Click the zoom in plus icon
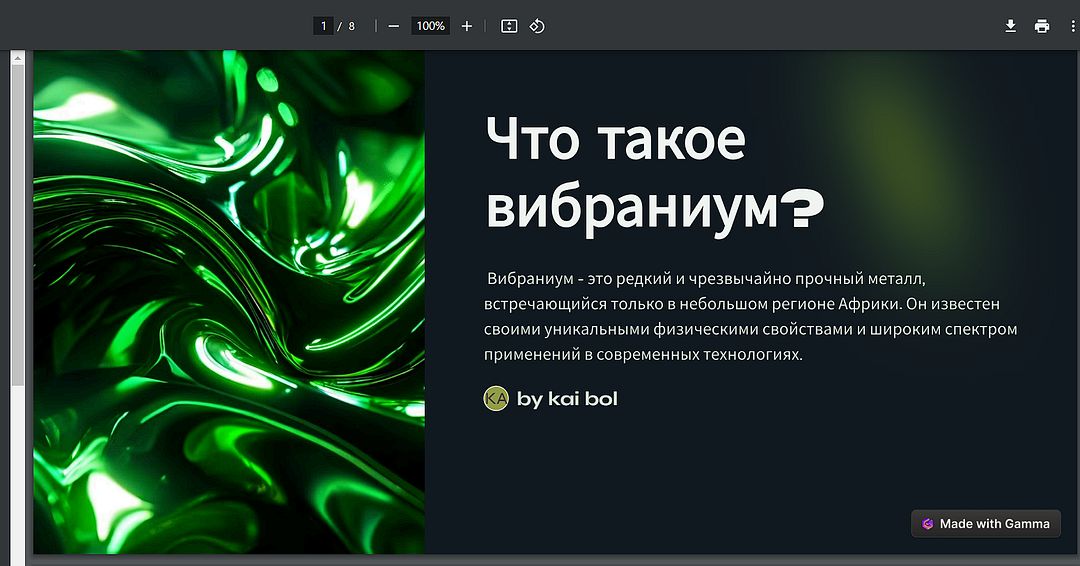This screenshot has width=1080, height=566. click(466, 26)
